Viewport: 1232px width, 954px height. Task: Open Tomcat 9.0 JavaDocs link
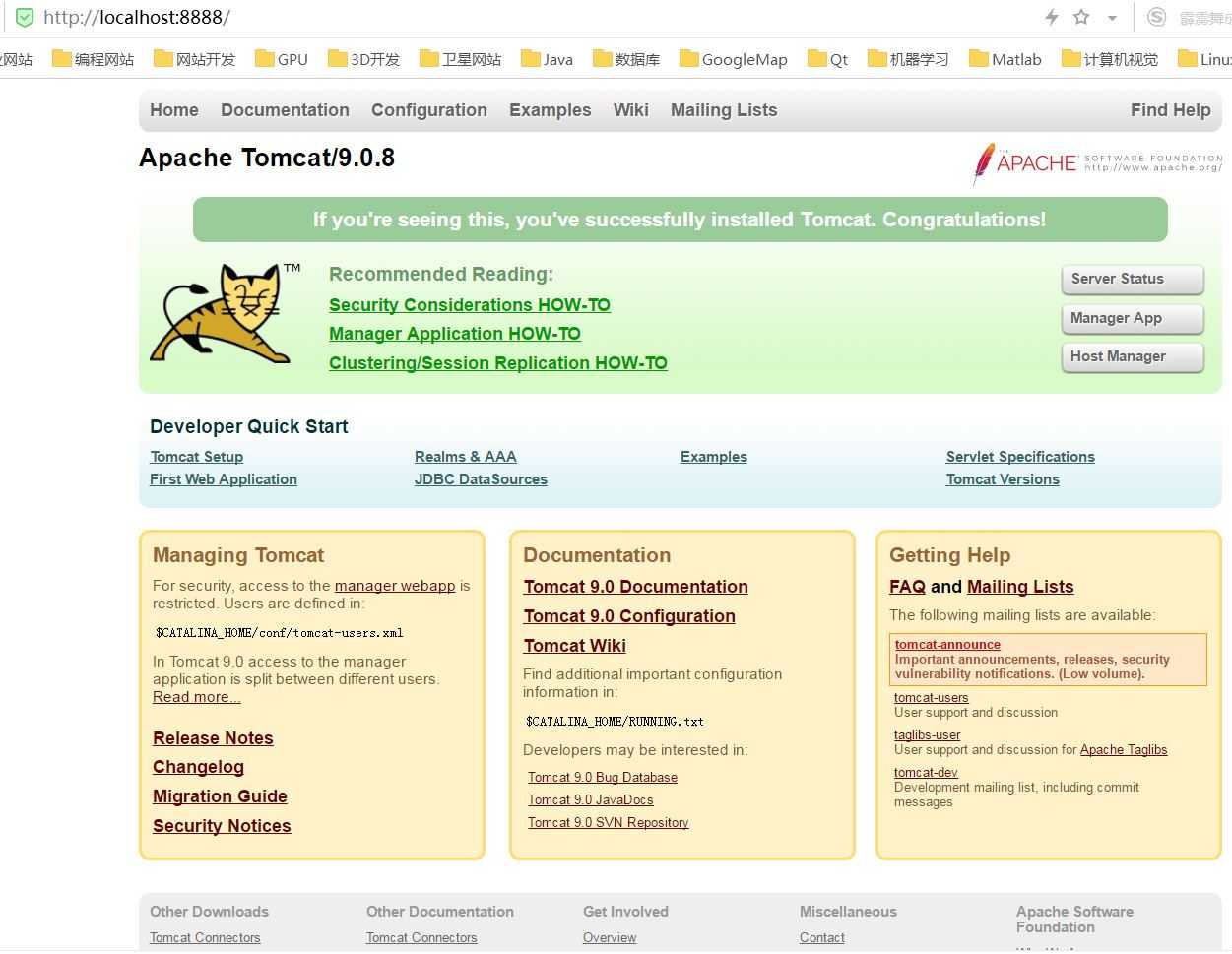tap(590, 800)
